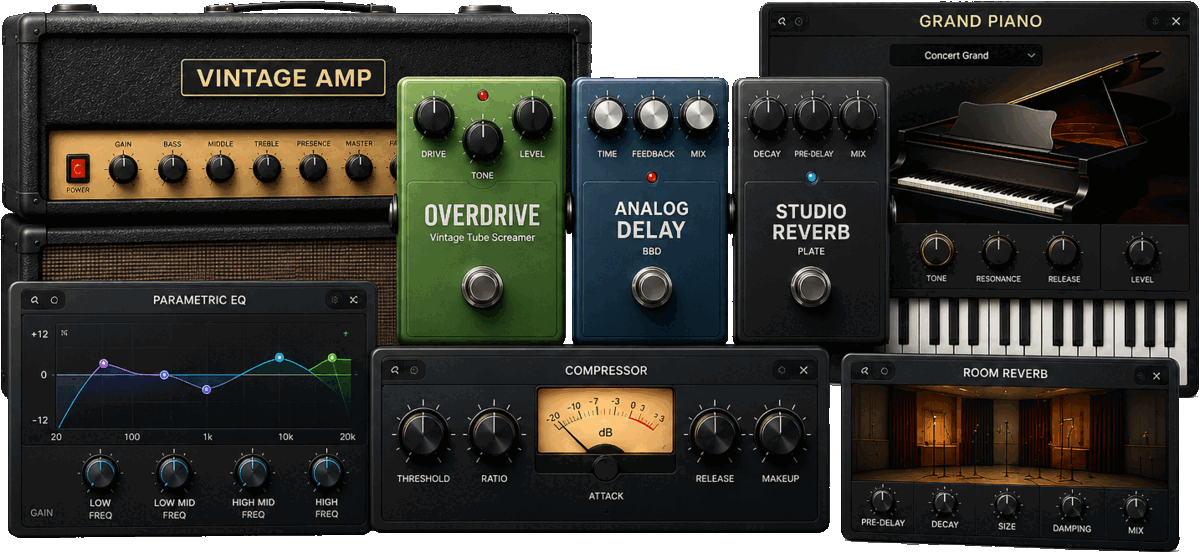Open the Compressor settings icon next to close

(782, 370)
